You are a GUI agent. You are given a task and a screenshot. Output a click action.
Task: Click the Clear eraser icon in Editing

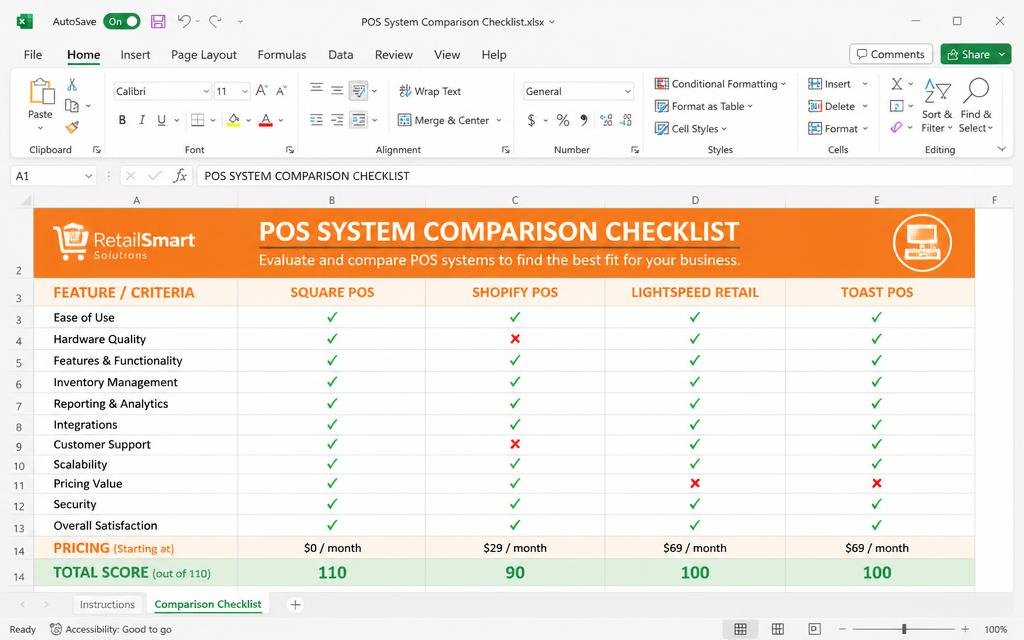[x=897, y=127]
